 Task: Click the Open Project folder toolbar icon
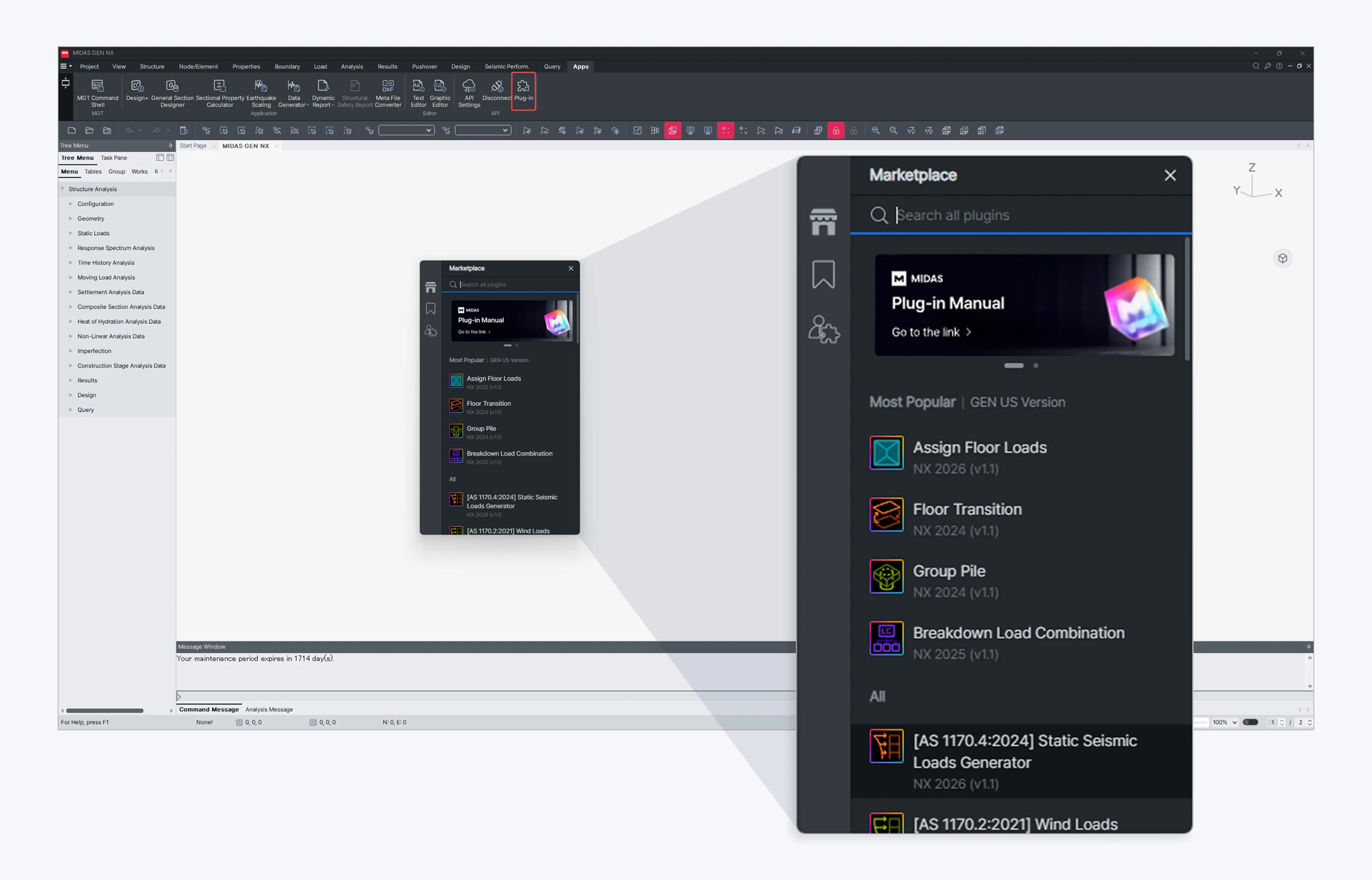coord(89,131)
